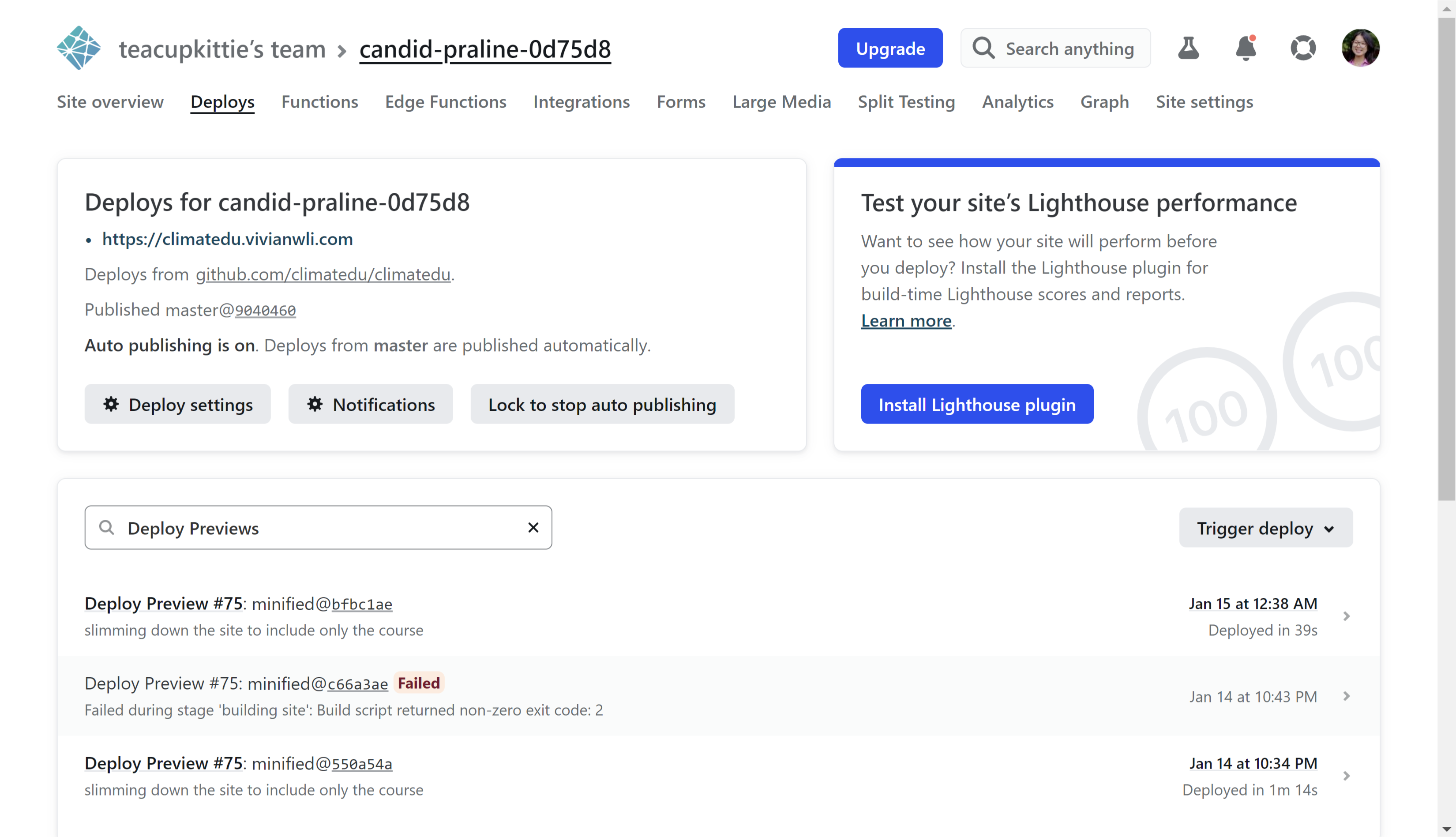
Task: Open commit link c66a3ae
Action: point(358,684)
